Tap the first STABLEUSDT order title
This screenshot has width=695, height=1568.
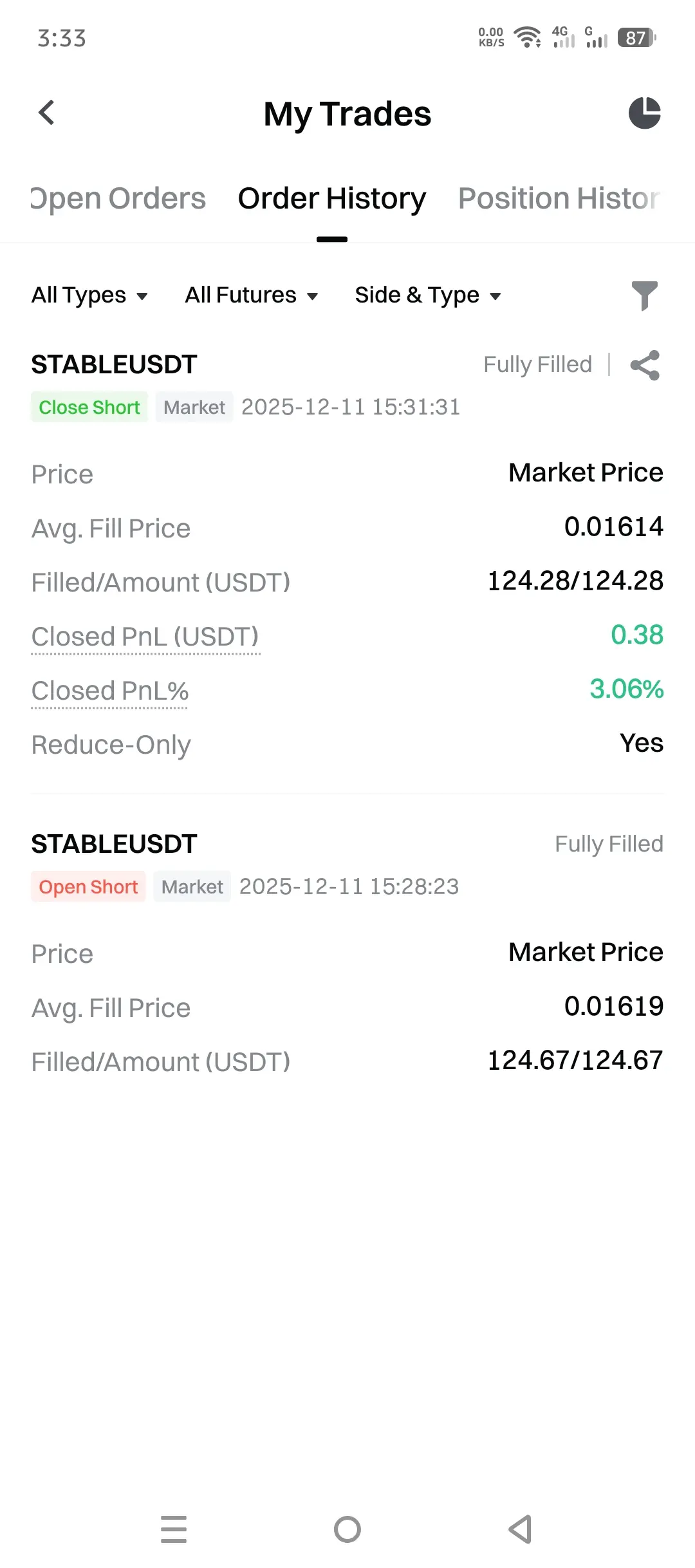pos(115,364)
